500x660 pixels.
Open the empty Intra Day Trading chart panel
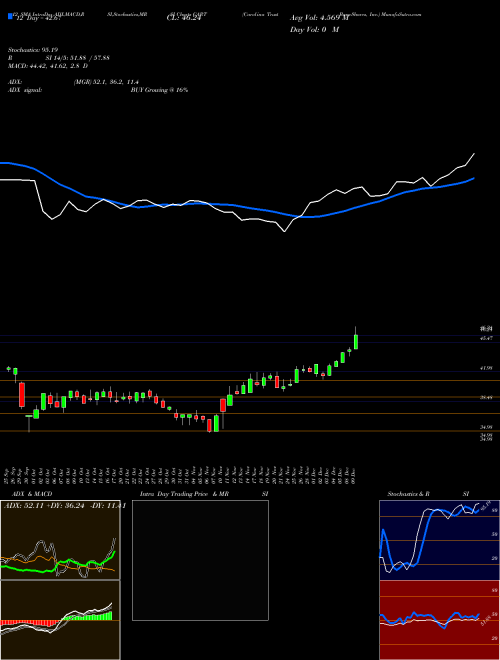[x=200, y=560]
